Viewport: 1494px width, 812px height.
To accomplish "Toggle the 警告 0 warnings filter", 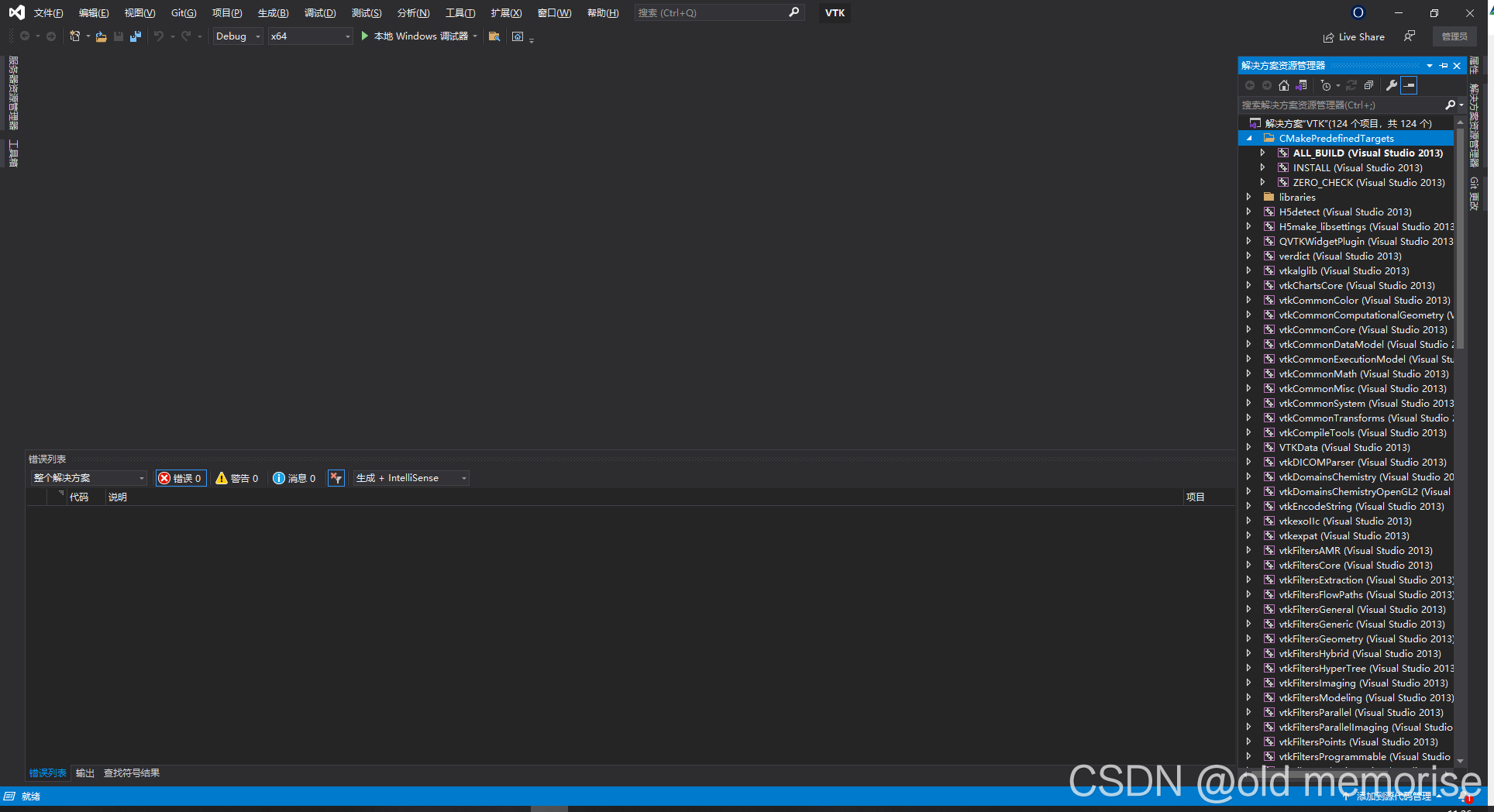I will pos(237,478).
